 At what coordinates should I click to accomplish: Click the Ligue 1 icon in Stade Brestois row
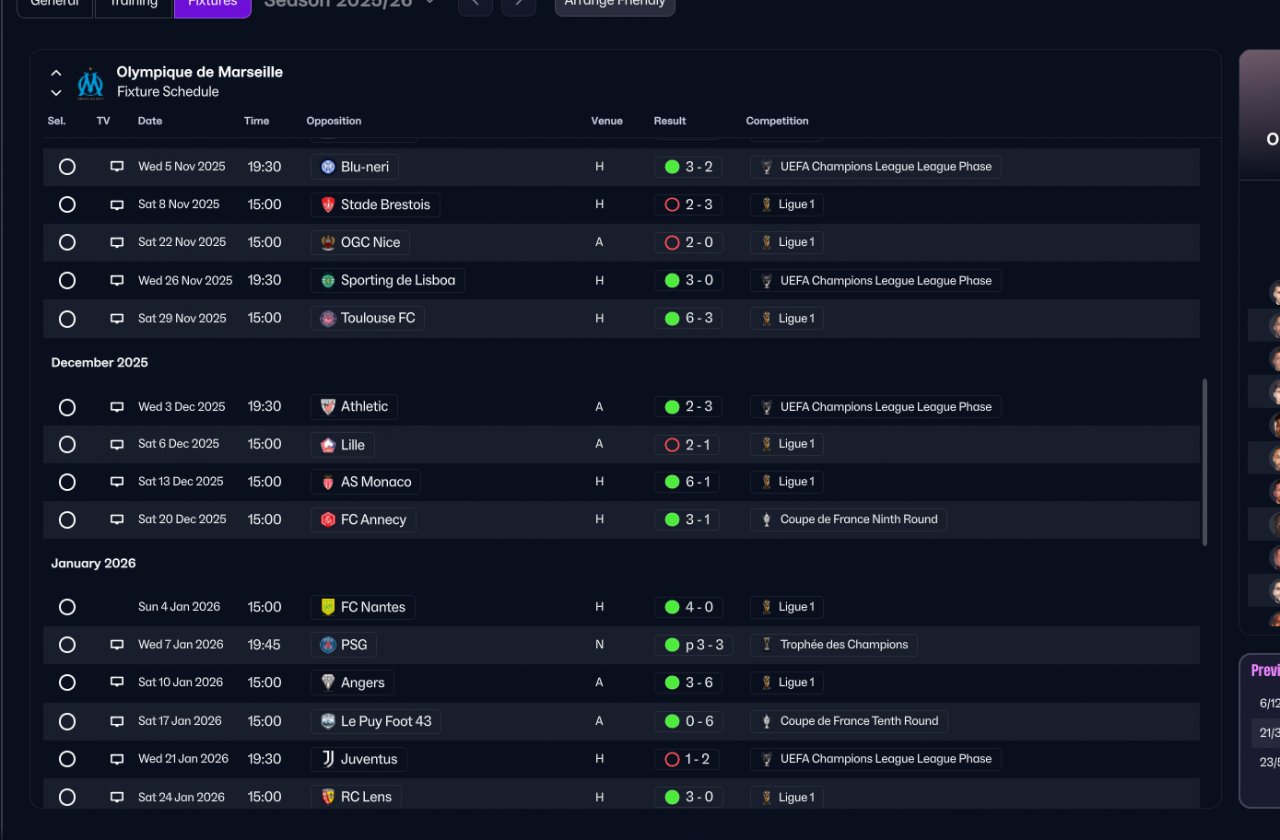point(767,205)
